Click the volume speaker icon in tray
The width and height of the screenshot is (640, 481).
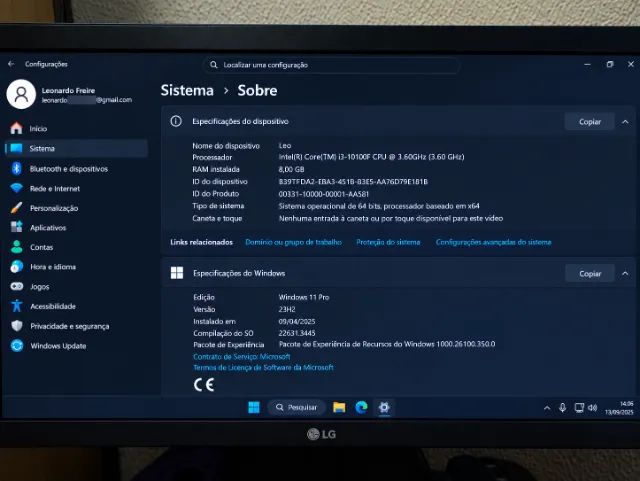point(593,408)
